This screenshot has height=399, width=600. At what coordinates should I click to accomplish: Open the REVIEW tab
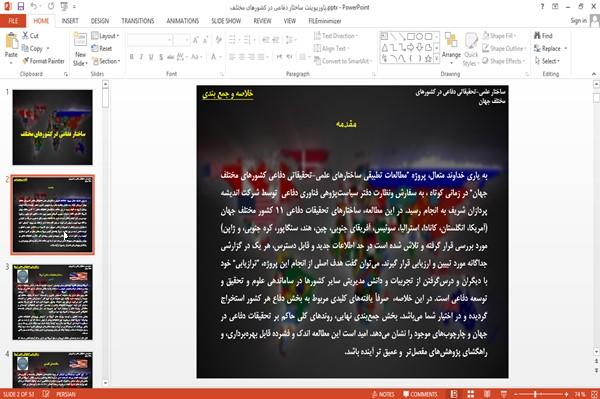pos(262,21)
